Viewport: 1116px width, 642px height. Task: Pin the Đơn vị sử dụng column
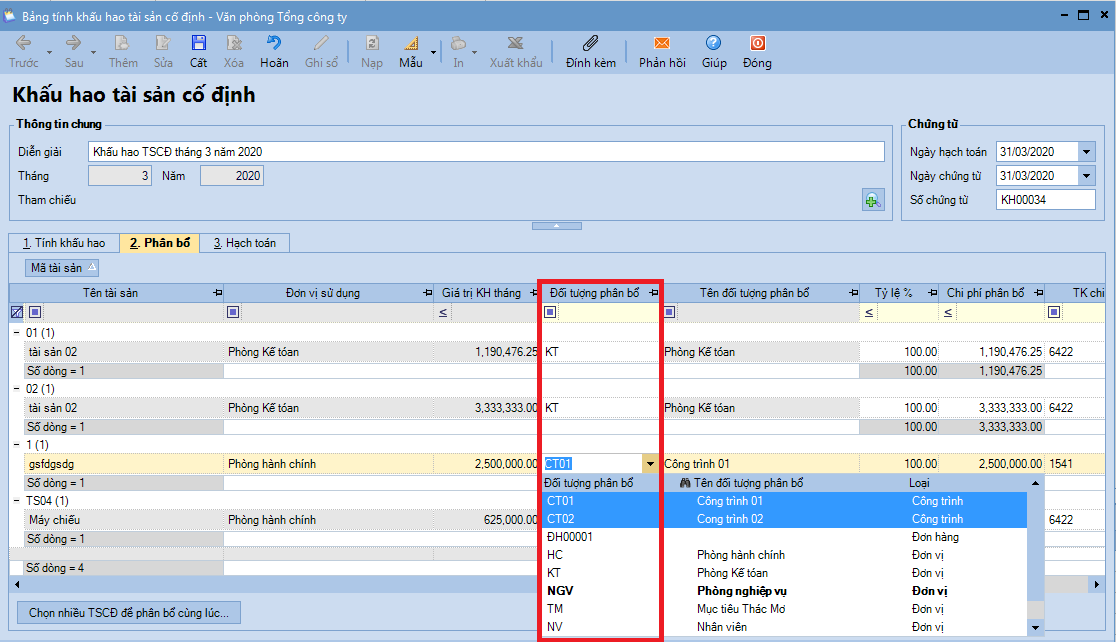(427, 293)
